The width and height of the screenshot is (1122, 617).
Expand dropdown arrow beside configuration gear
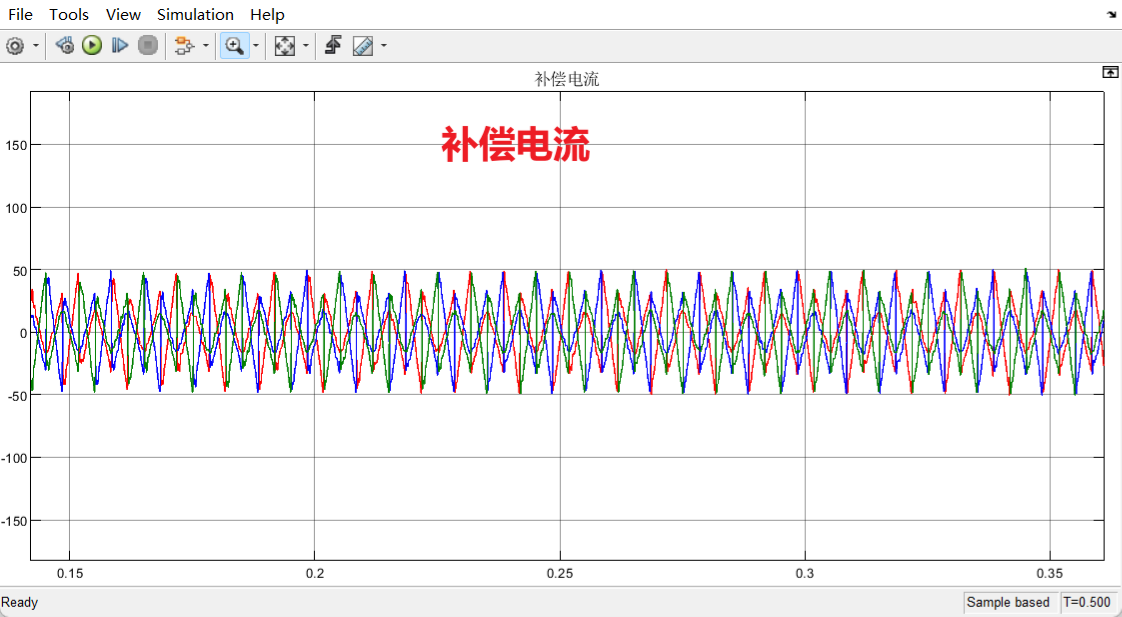[36, 45]
